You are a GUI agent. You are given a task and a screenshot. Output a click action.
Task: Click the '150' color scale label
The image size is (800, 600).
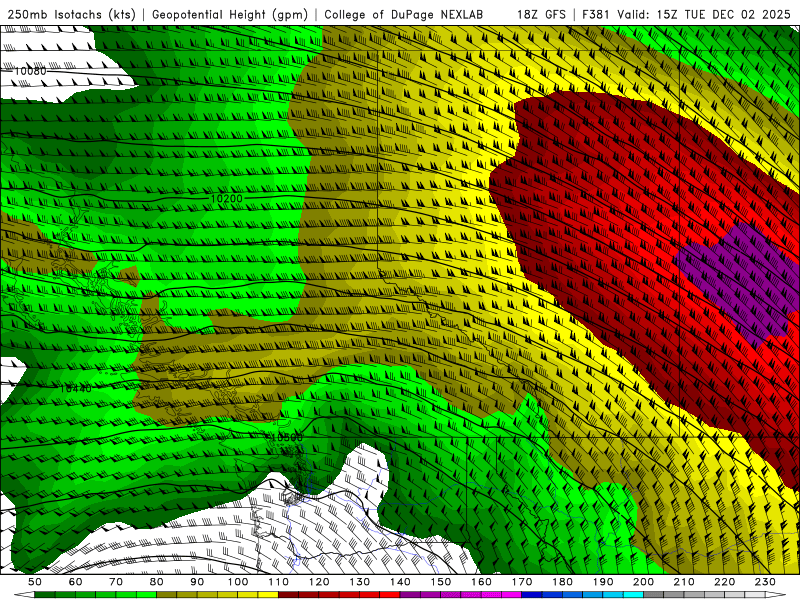point(441,582)
